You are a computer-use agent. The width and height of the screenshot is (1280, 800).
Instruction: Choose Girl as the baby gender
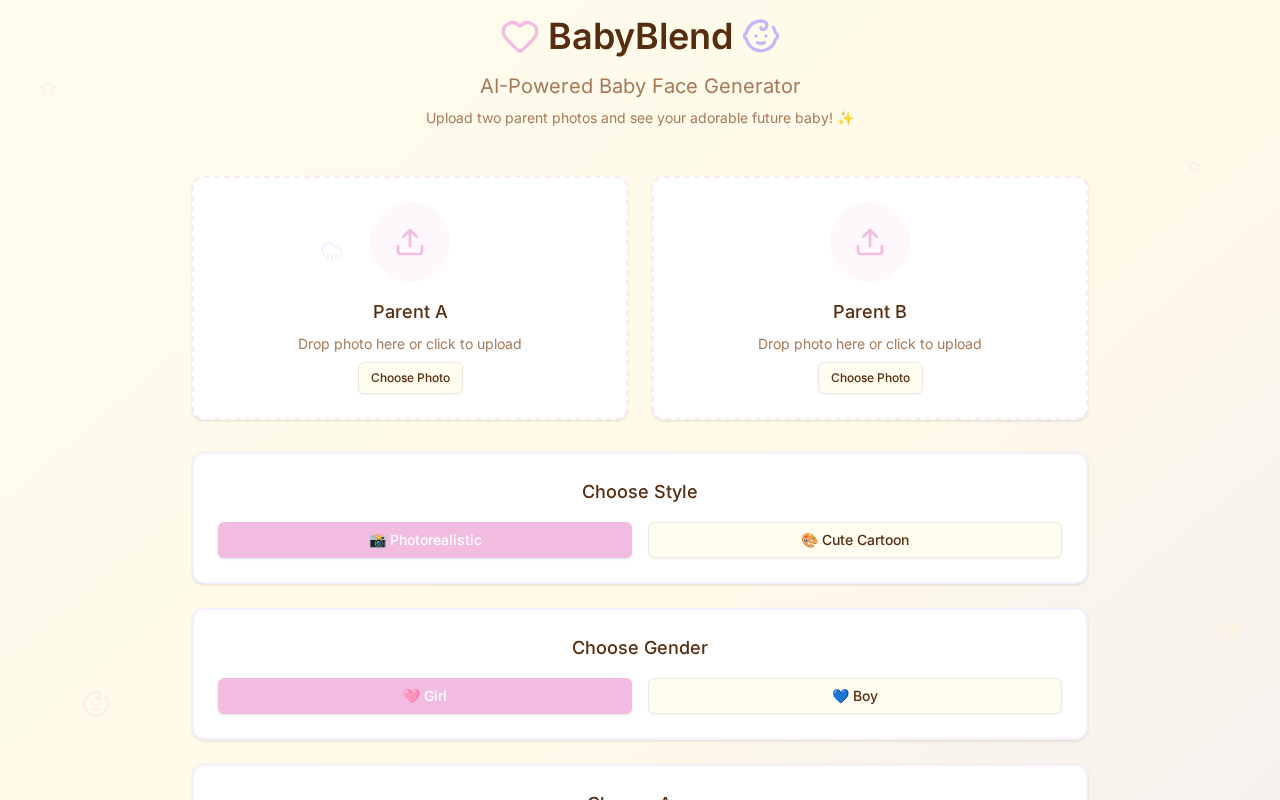tap(425, 696)
